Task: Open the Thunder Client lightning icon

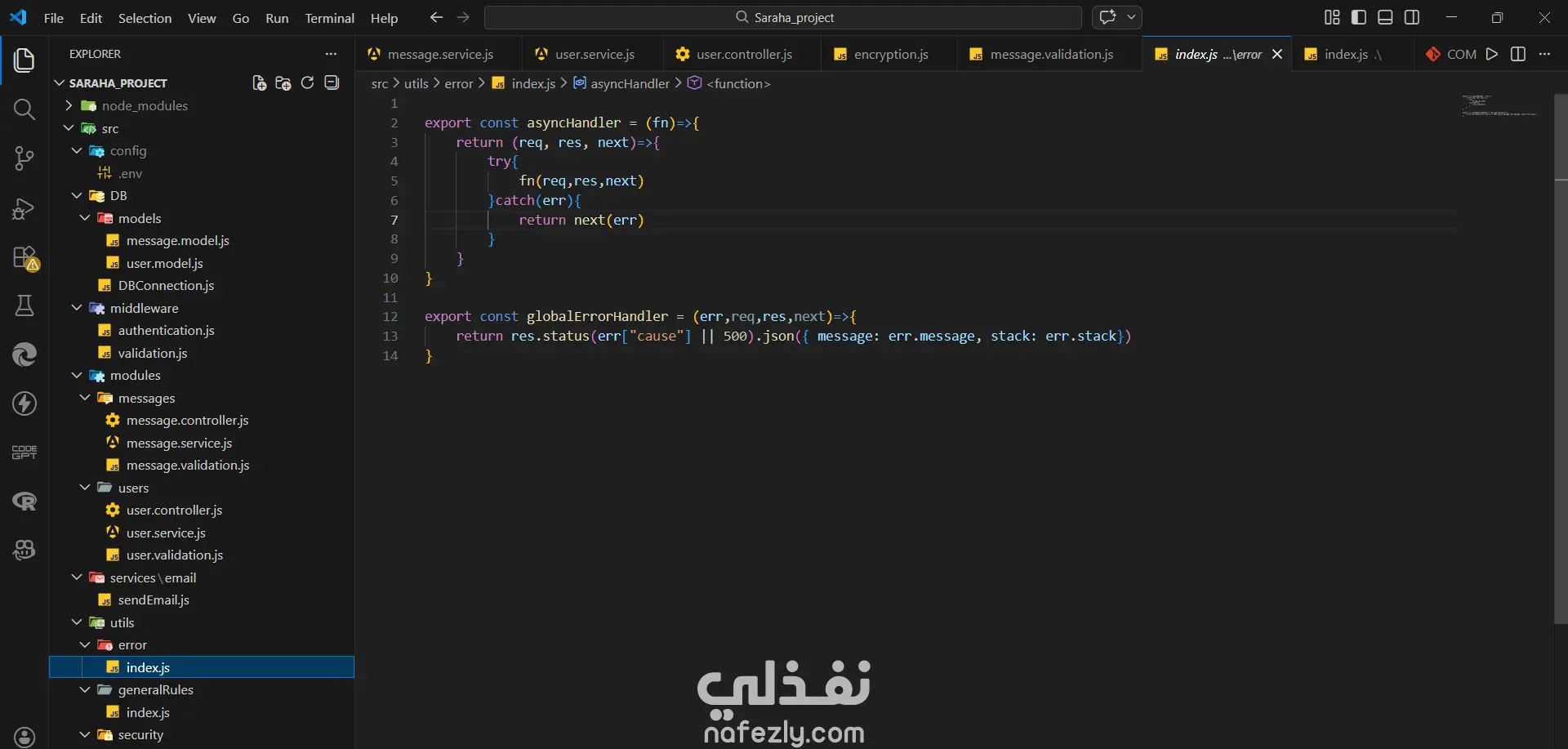Action: pos(24,403)
